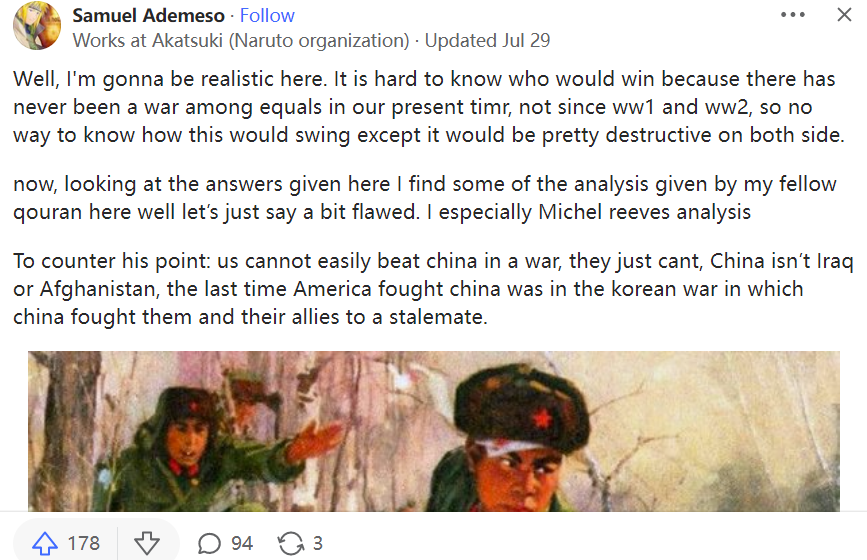Click the Akatsuki credential text
The image size is (867, 560).
241,41
